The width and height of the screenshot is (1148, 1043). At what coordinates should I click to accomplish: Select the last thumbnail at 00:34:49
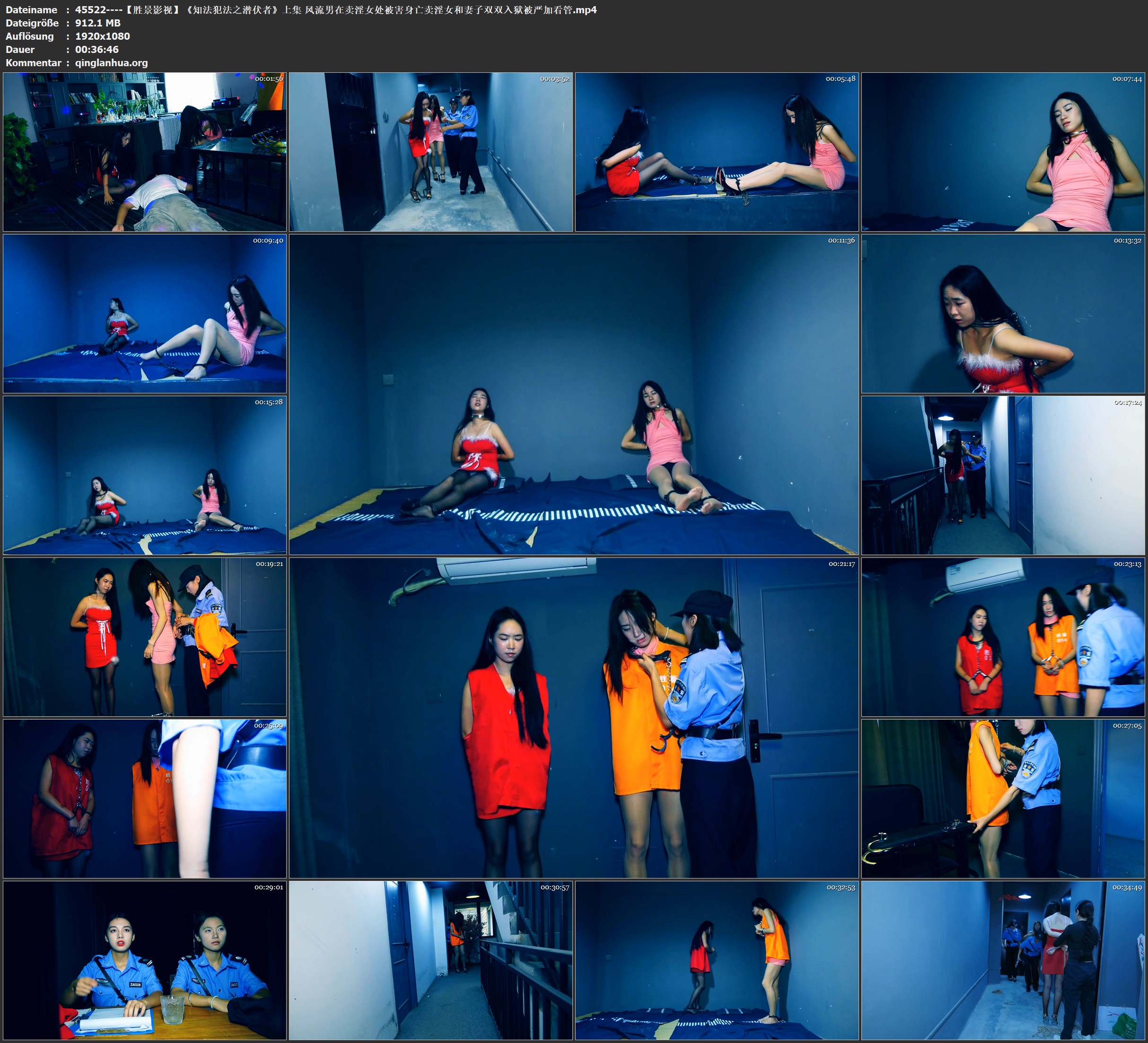point(1003,960)
